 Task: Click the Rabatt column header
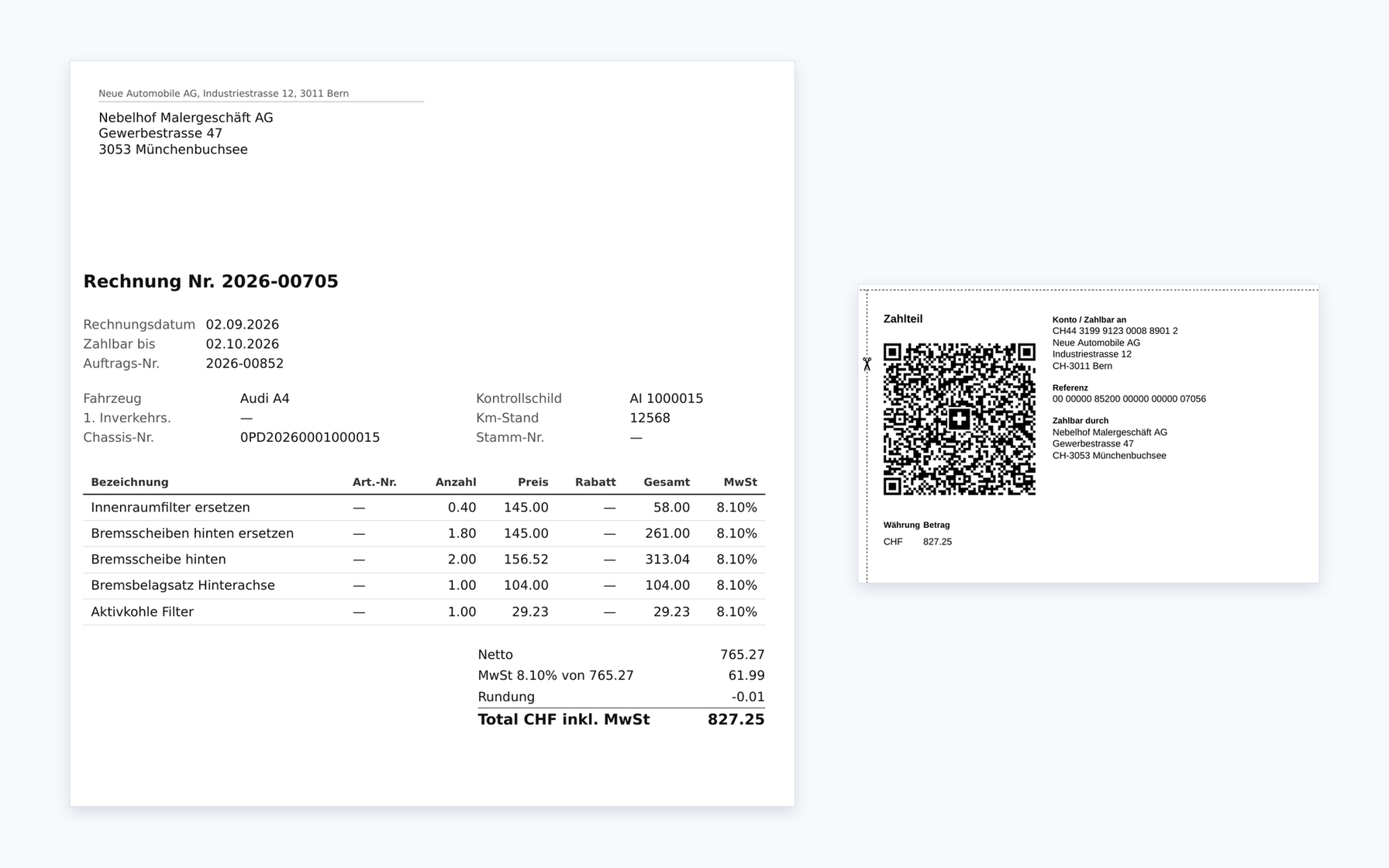[x=595, y=482]
